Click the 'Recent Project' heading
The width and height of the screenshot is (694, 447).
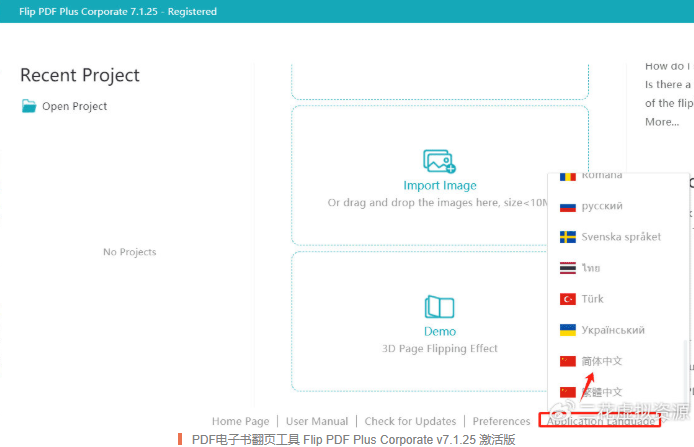click(x=80, y=75)
